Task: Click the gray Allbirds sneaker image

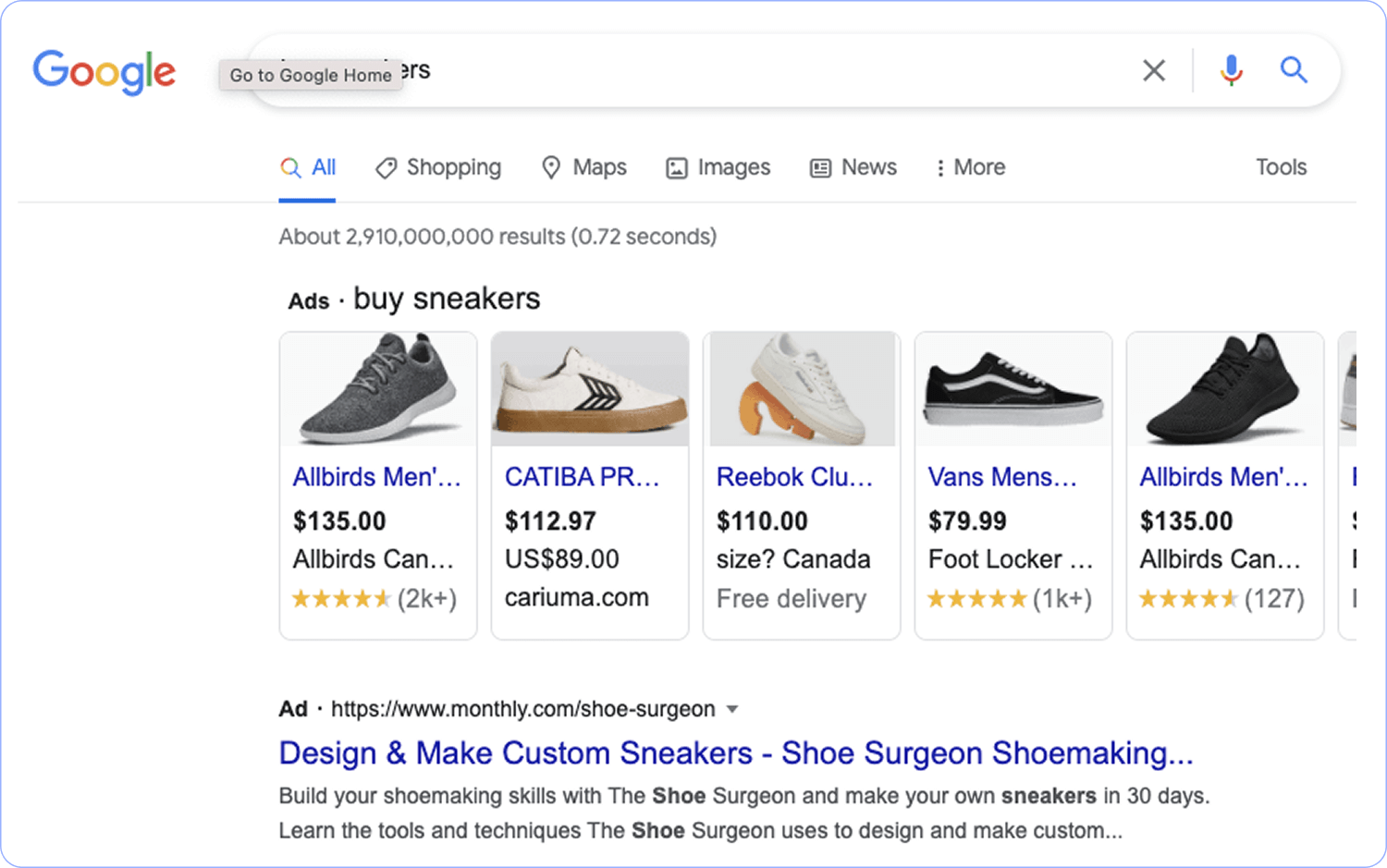Action: [x=378, y=389]
